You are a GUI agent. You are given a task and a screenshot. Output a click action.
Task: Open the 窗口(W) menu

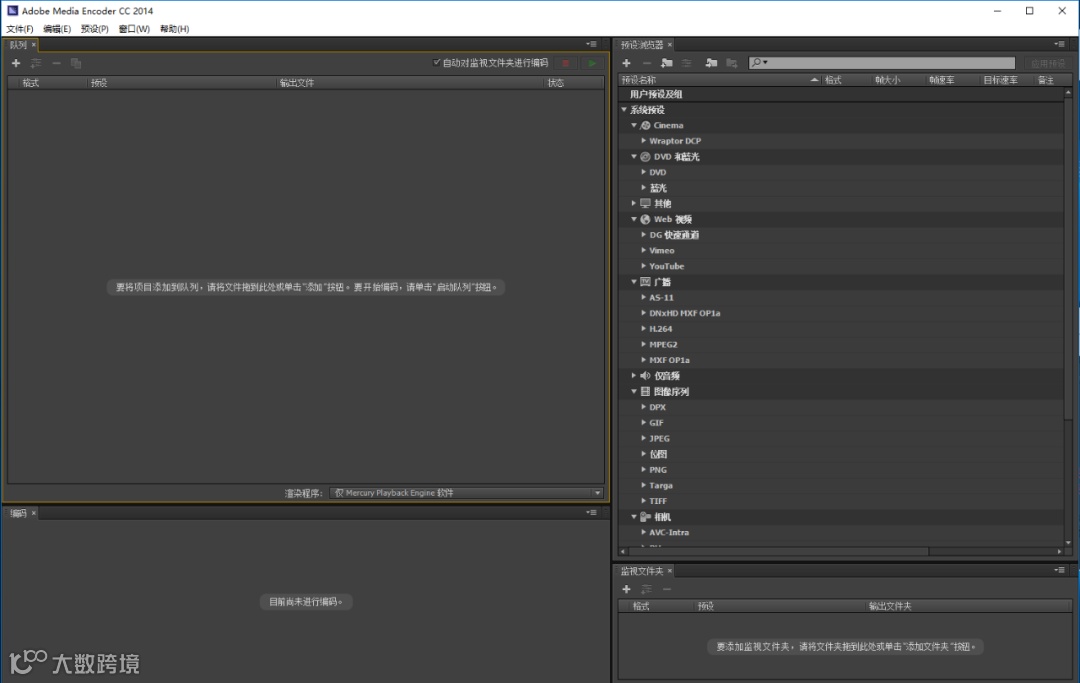134,29
